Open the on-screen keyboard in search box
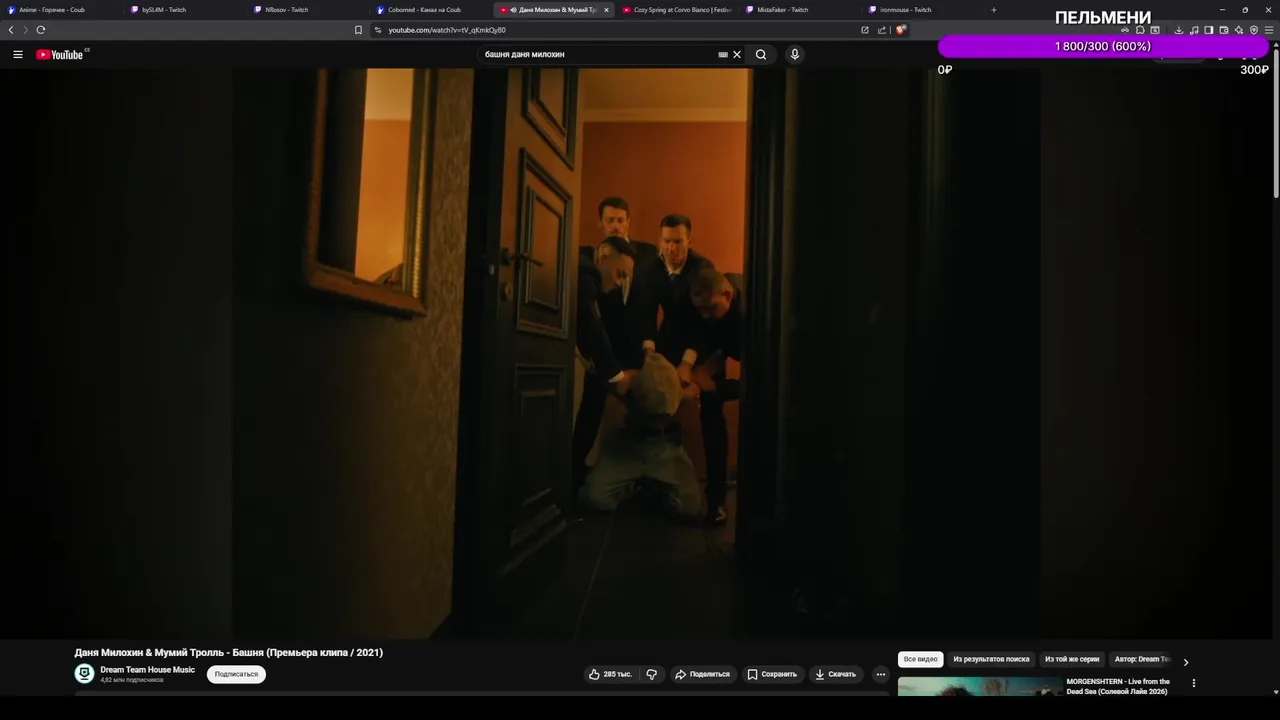Screen dimensions: 1280x720 pos(723,54)
